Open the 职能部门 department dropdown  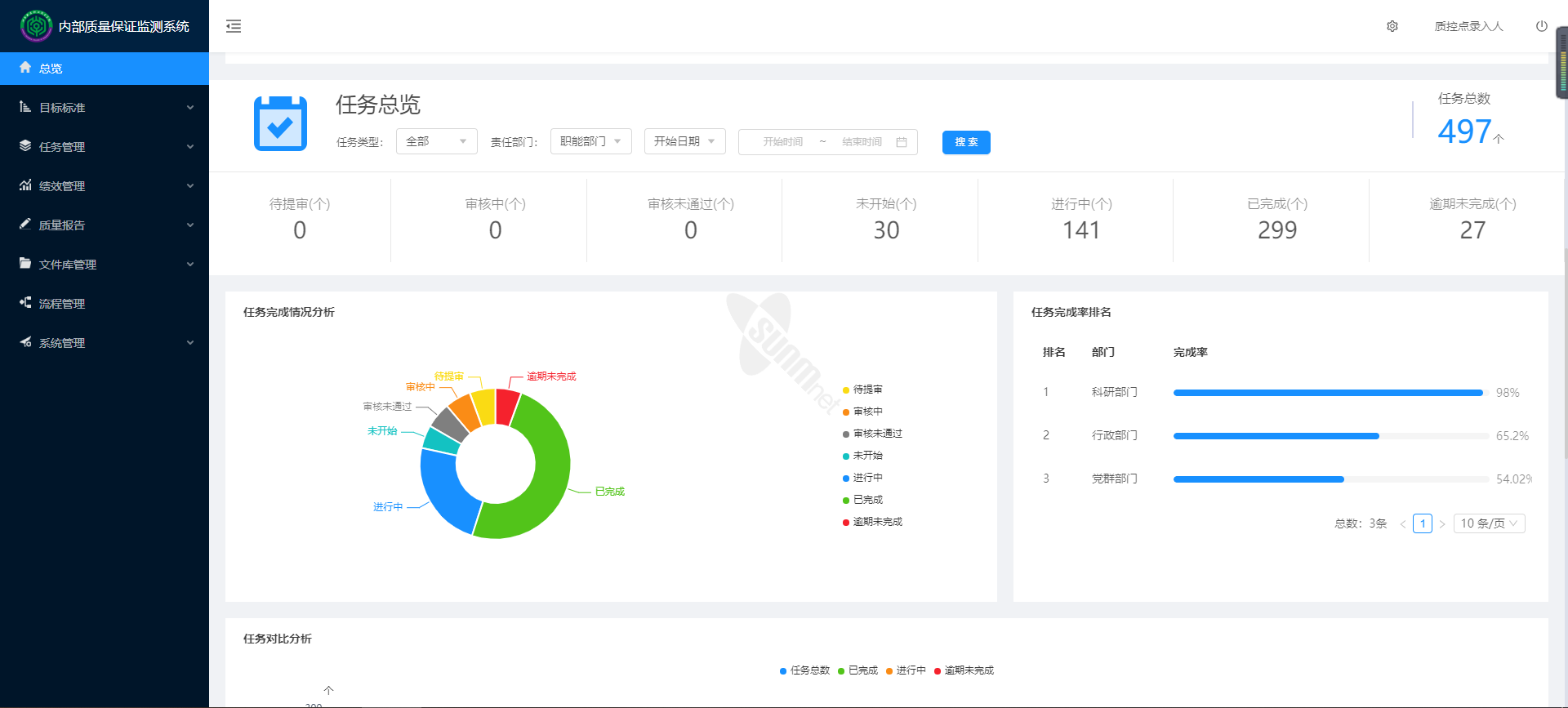(590, 141)
